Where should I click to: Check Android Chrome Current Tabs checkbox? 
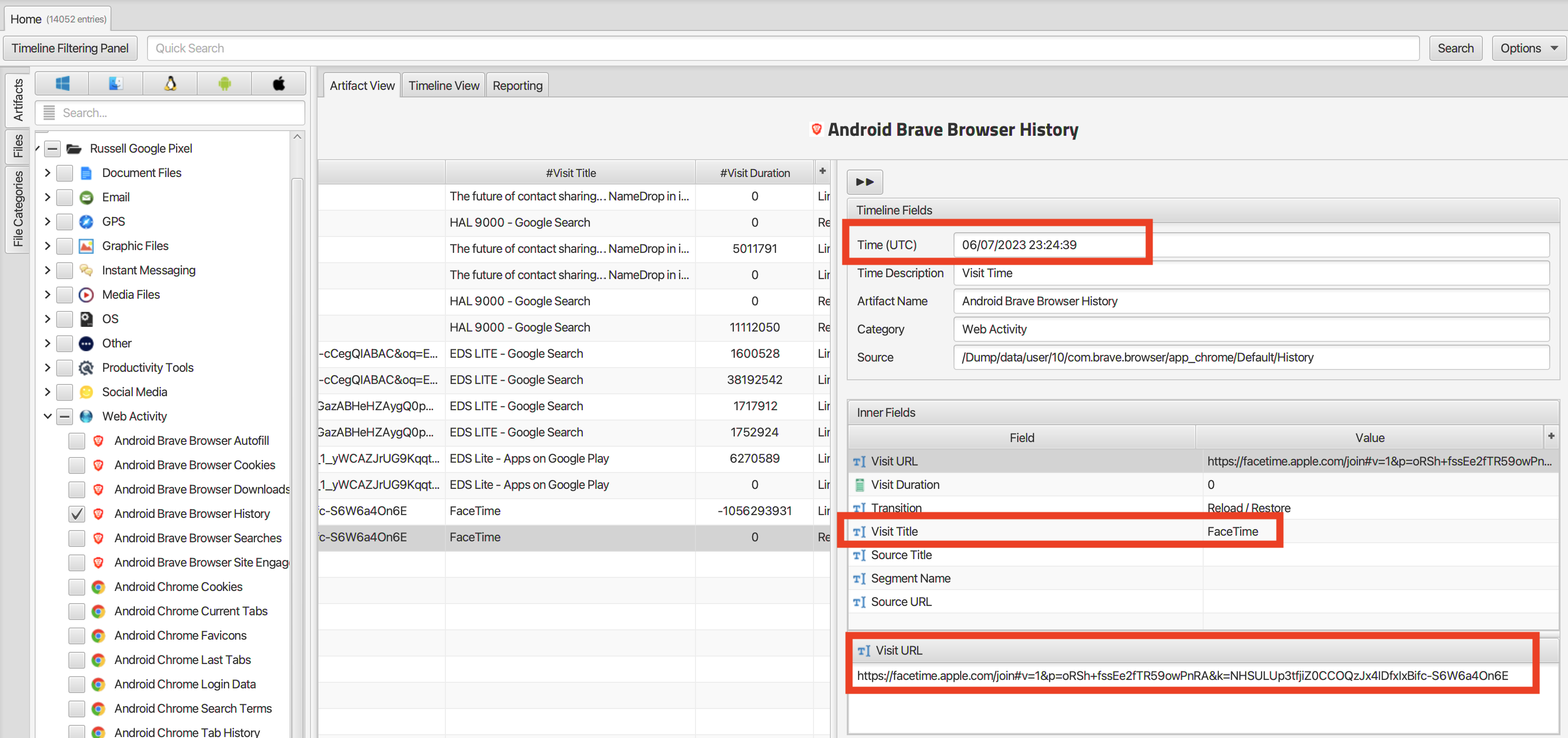tap(77, 612)
